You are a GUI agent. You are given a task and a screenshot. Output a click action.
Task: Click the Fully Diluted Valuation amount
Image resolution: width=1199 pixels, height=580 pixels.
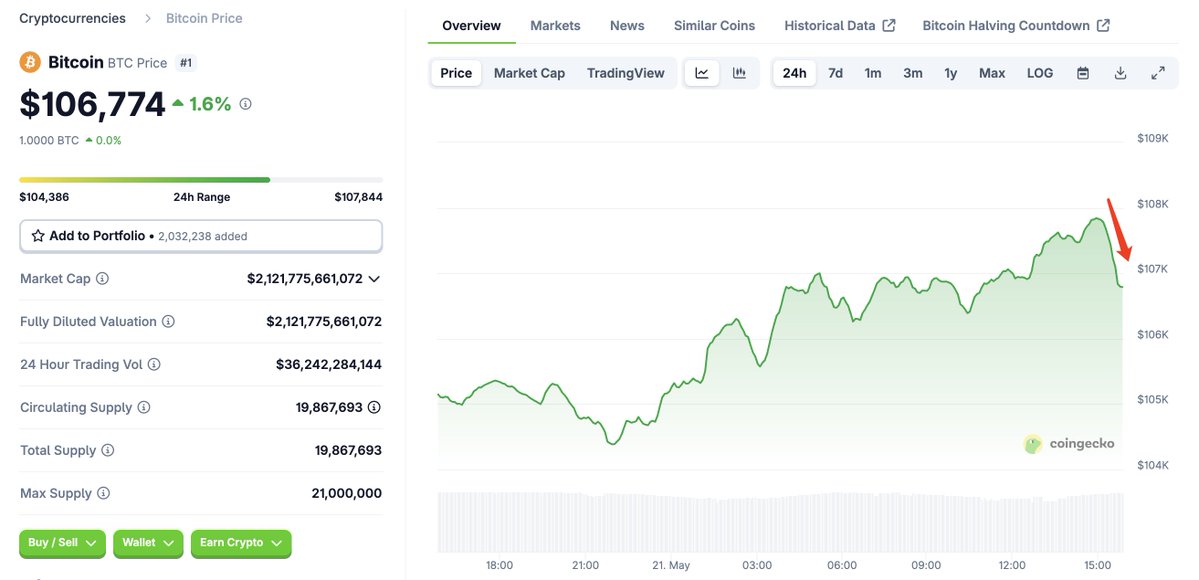coord(324,321)
